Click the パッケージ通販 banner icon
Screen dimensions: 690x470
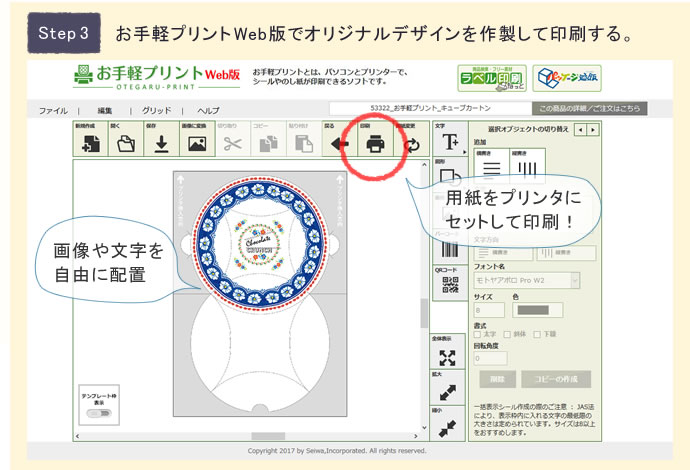[x=567, y=78]
